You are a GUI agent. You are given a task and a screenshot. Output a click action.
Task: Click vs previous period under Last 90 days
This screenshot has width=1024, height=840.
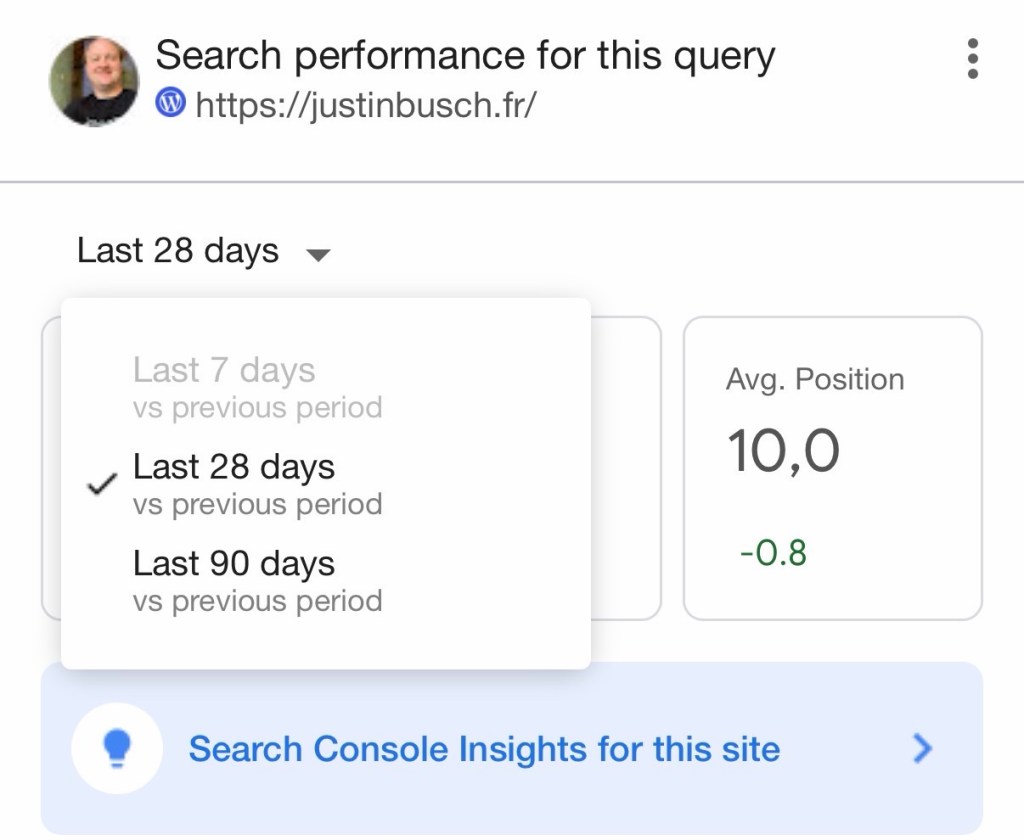pos(257,601)
